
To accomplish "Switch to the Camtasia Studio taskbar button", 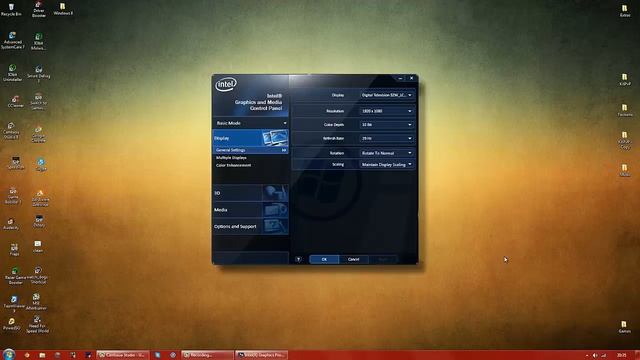I will 122,355.
